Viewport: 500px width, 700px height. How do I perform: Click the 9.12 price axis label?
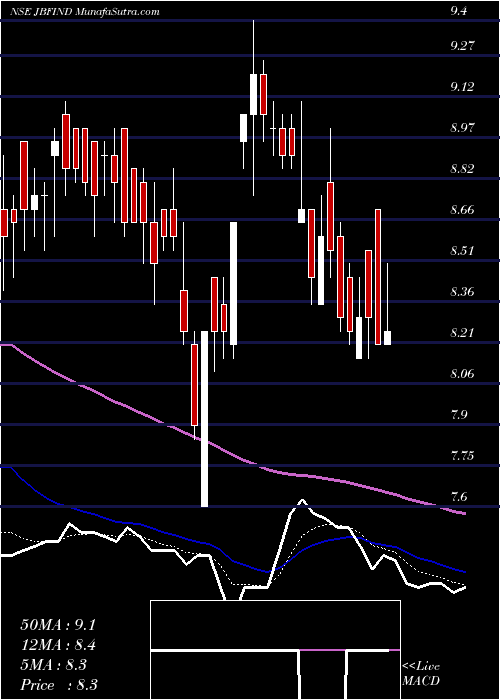tap(463, 87)
